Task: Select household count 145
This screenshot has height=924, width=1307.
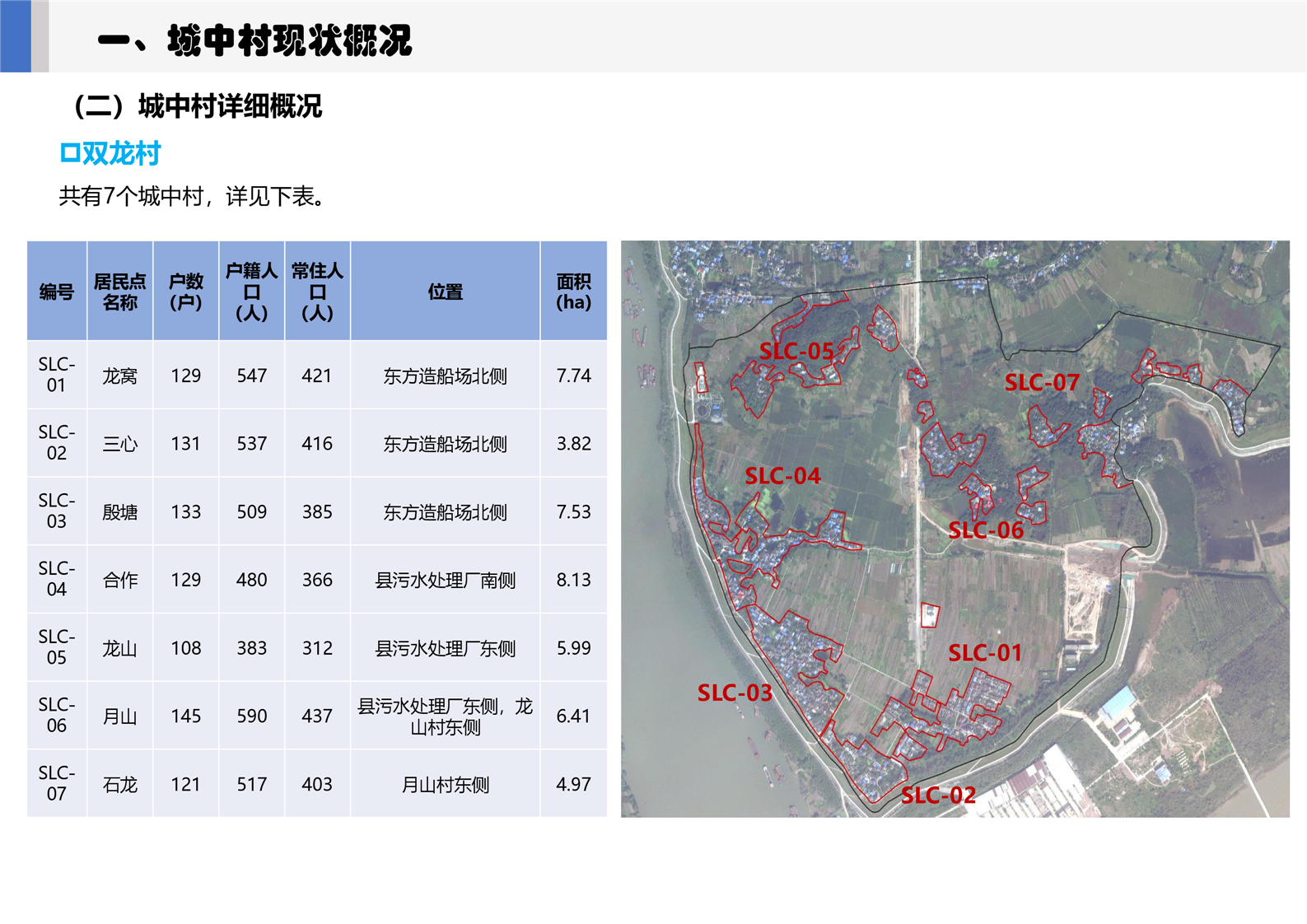Action: tap(186, 716)
